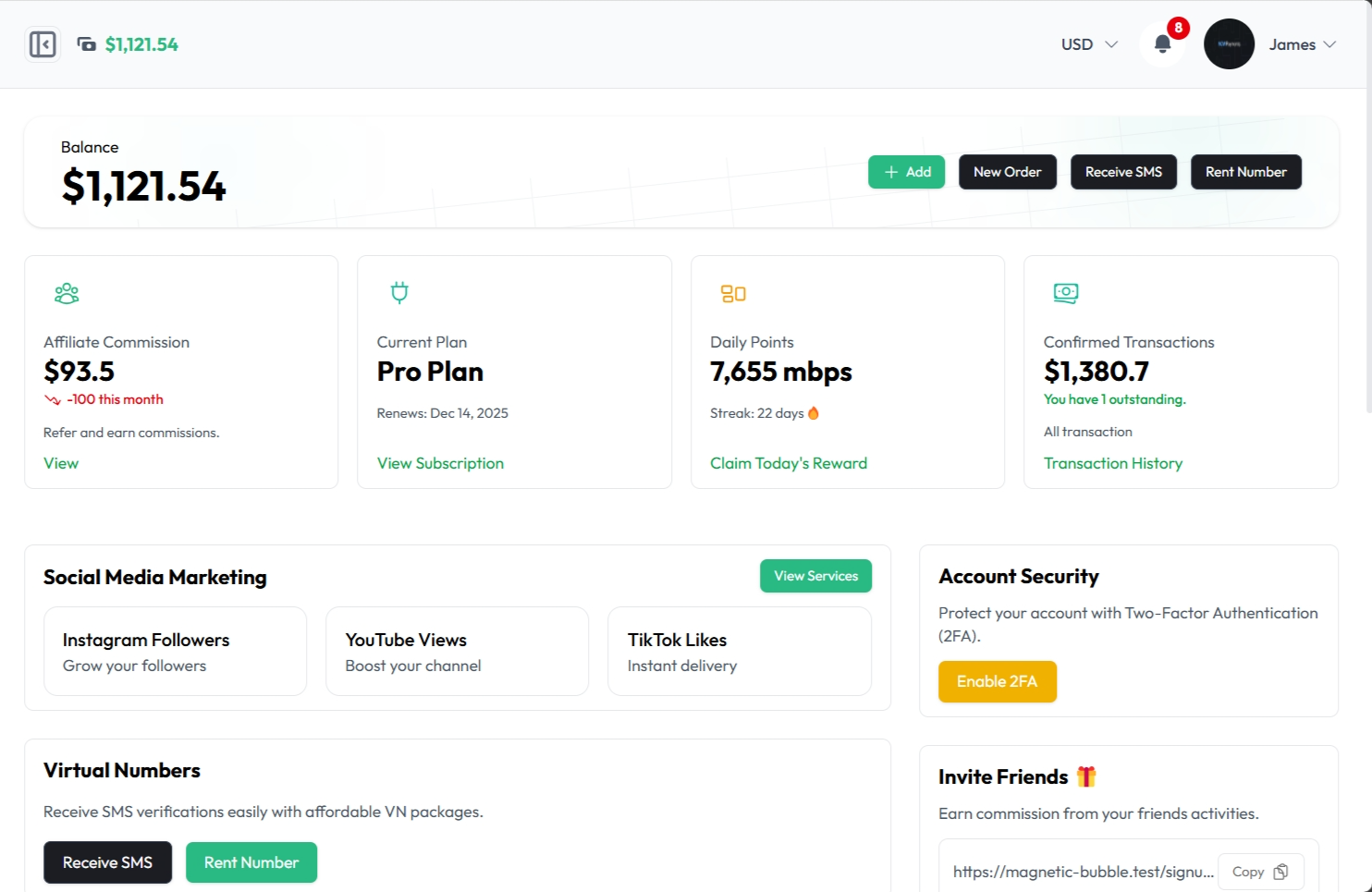Viewport: 1372px width, 892px height.
Task: Click the cash icon on Confirmed Transactions card
Action: pyautogui.click(x=1065, y=293)
